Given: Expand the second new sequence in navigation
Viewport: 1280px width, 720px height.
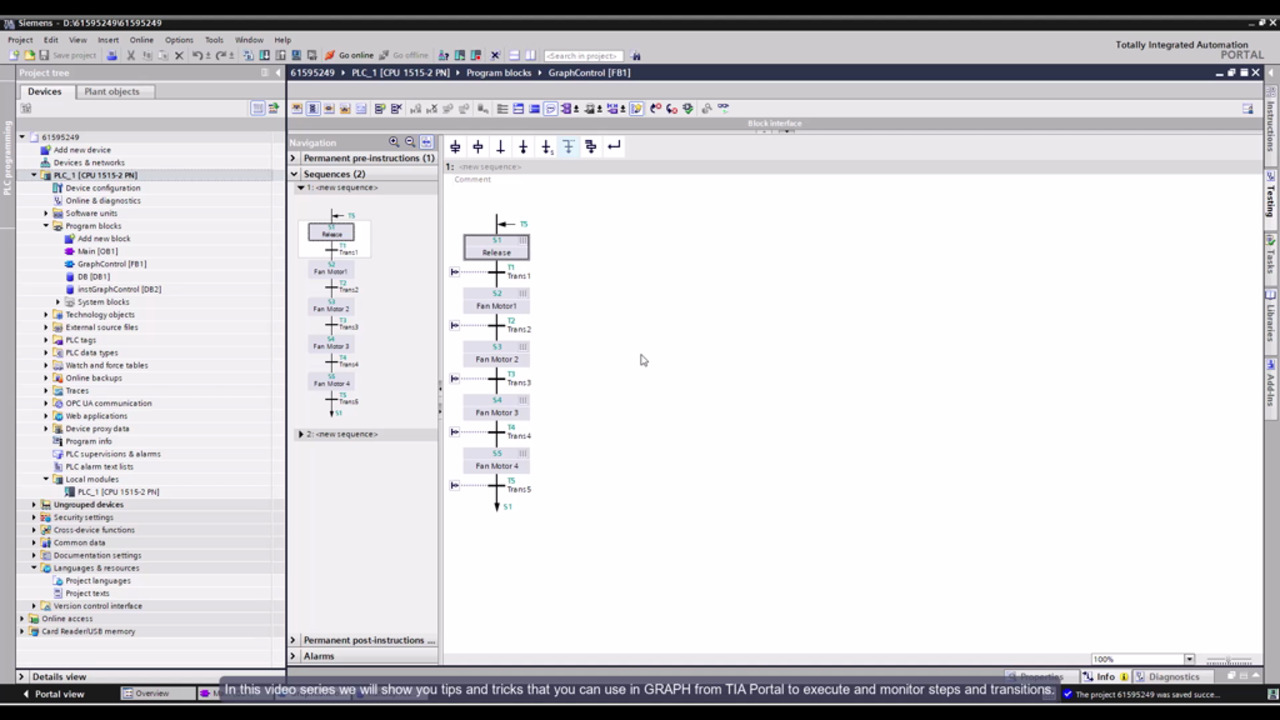Looking at the screenshot, I should (x=301, y=434).
